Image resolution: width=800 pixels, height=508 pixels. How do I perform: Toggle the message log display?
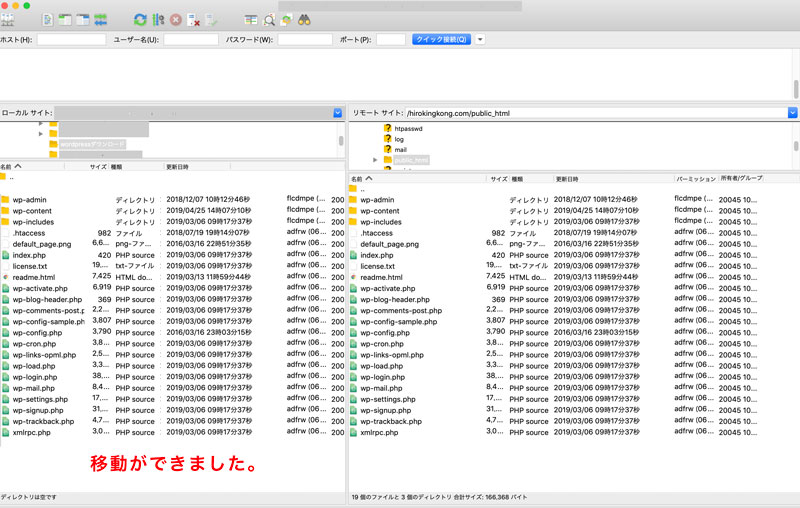click(47, 20)
